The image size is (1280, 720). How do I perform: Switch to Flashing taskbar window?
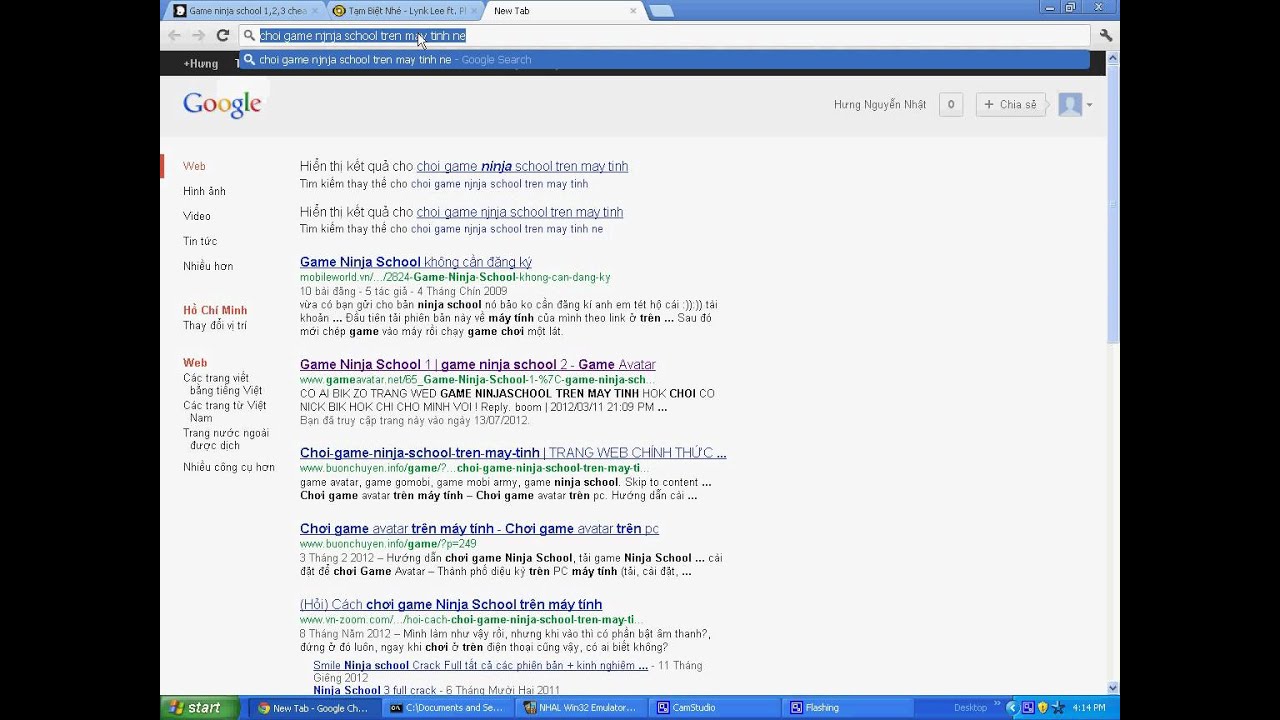click(x=848, y=707)
